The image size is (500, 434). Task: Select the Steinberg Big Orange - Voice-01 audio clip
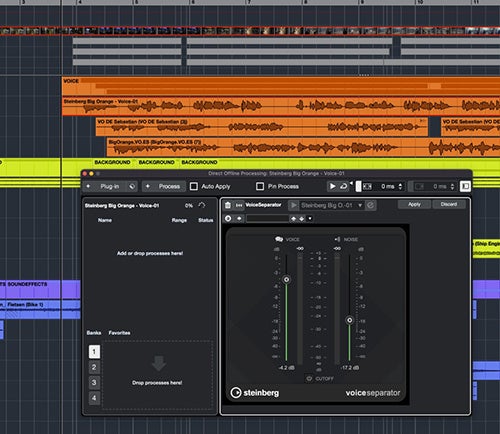[281, 106]
